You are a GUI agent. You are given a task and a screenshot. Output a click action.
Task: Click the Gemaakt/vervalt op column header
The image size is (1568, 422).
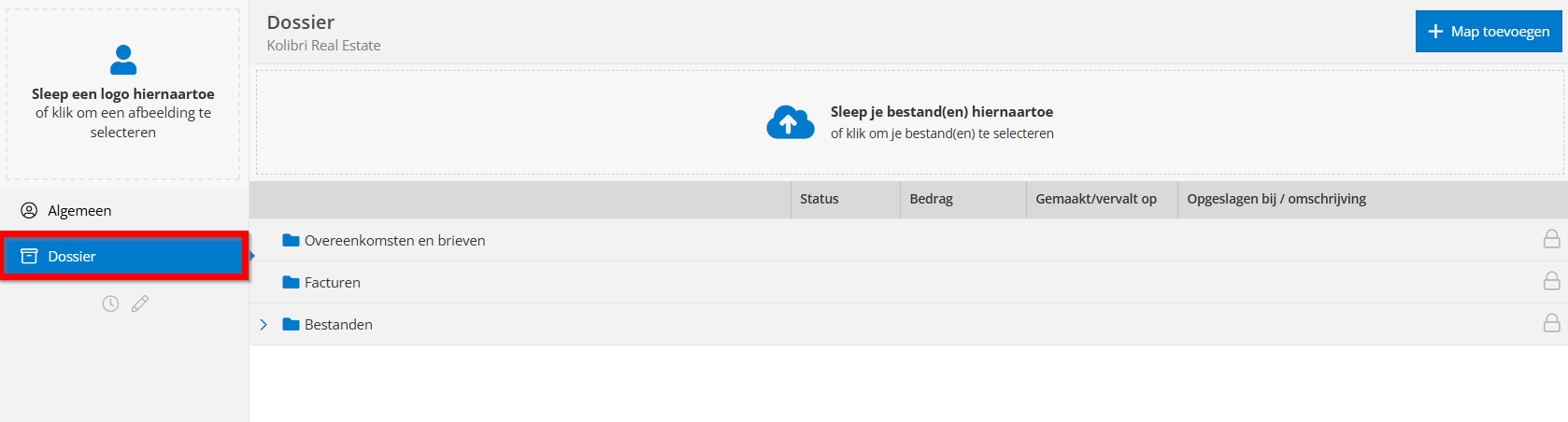point(1096,199)
